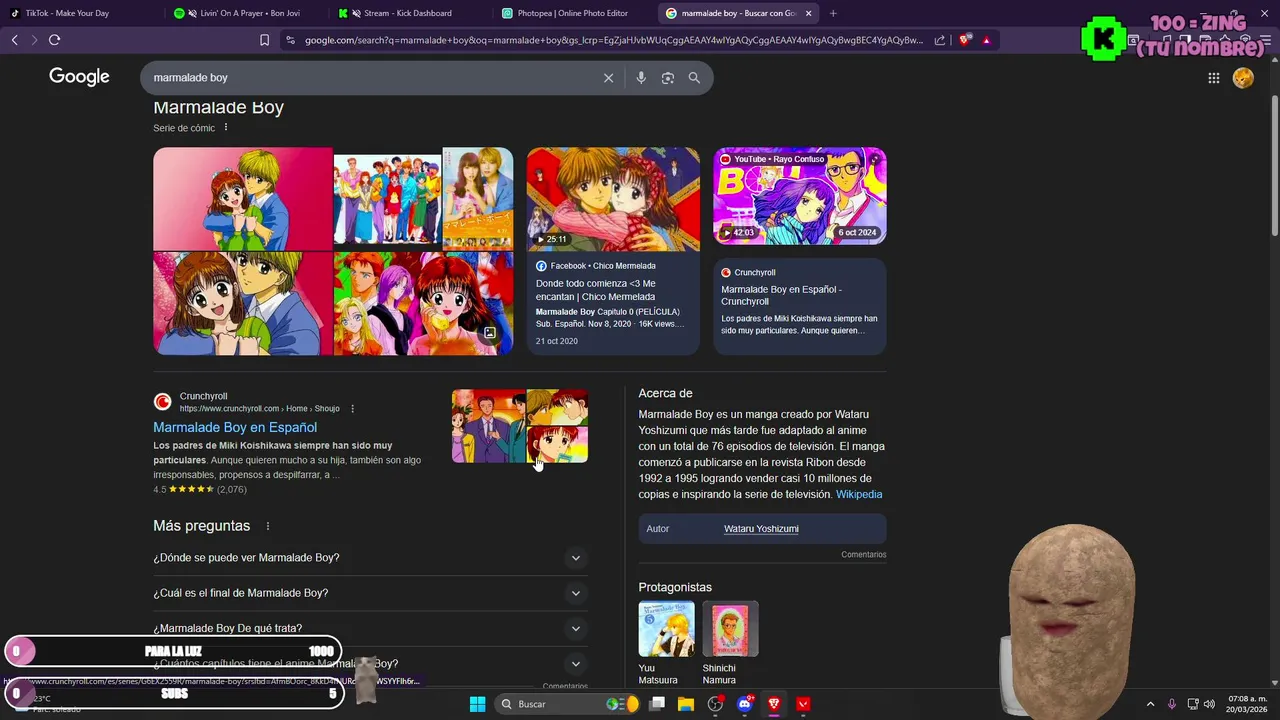Click the Protagonistas heading
Screen dimensions: 1280x720
(x=675, y=587)
